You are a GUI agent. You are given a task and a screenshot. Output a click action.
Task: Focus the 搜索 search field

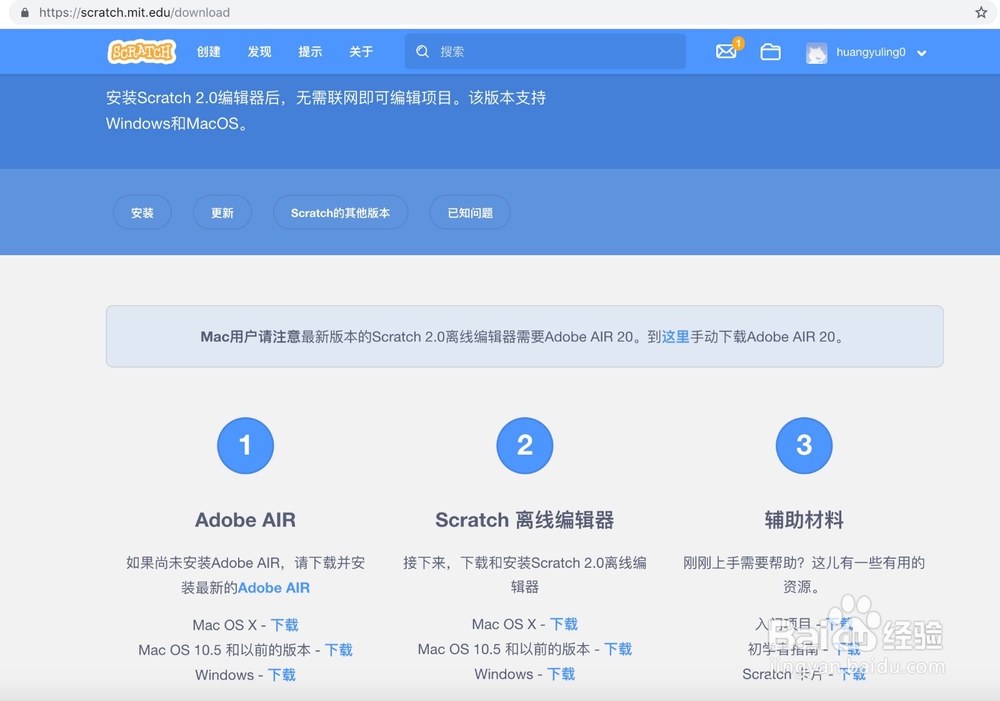coord(545,52)
